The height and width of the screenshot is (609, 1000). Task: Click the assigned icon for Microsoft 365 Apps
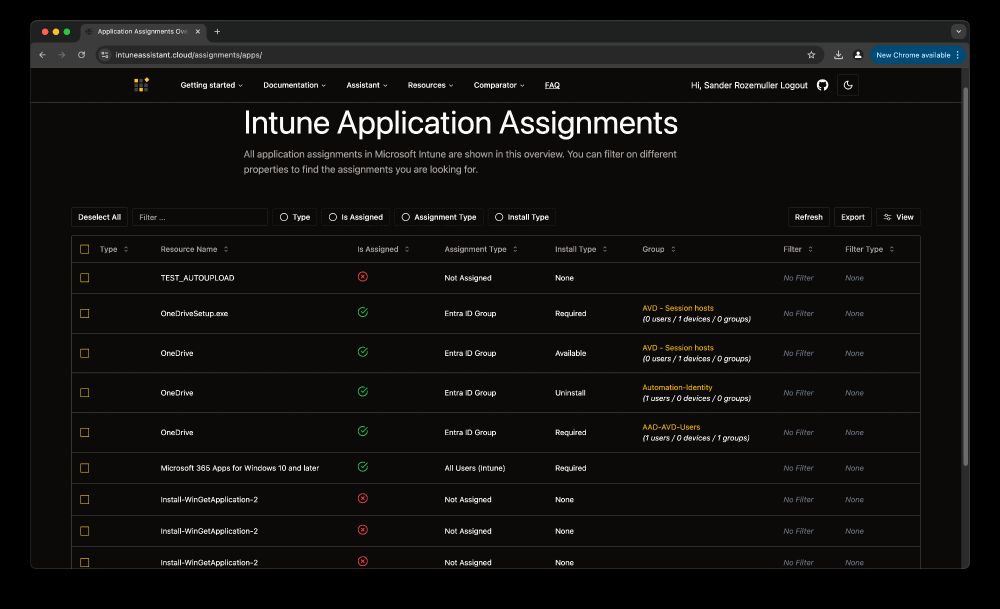pyautogui.click(x=363, y=467)
